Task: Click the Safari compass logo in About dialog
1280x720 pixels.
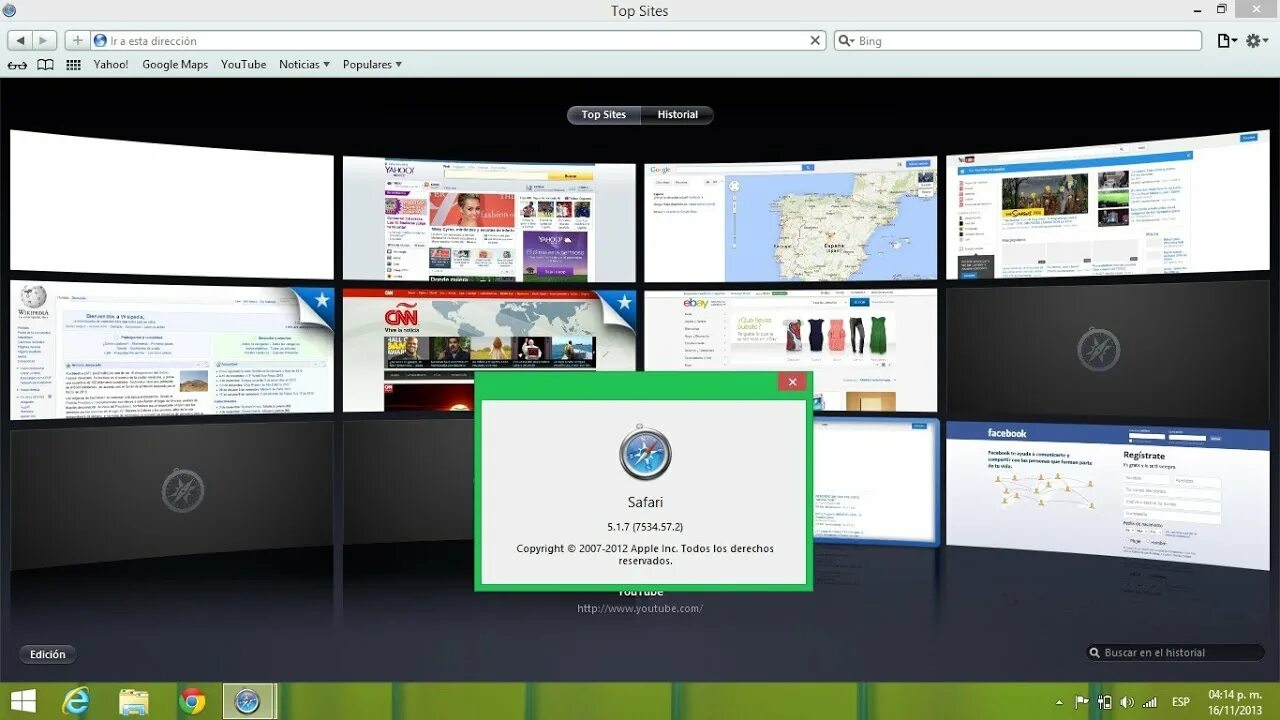Action: tap(645, 453)
